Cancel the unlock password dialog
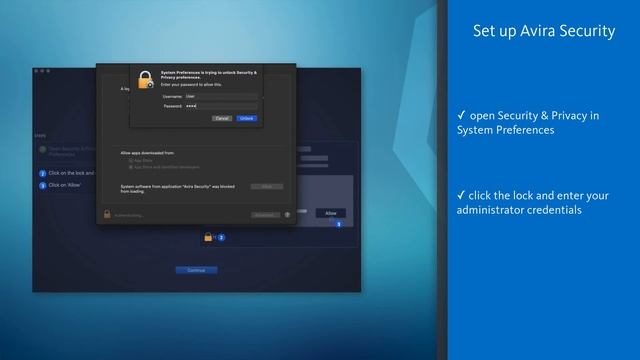The width and height of the screenshot is (640, 360). pos(222,118)
